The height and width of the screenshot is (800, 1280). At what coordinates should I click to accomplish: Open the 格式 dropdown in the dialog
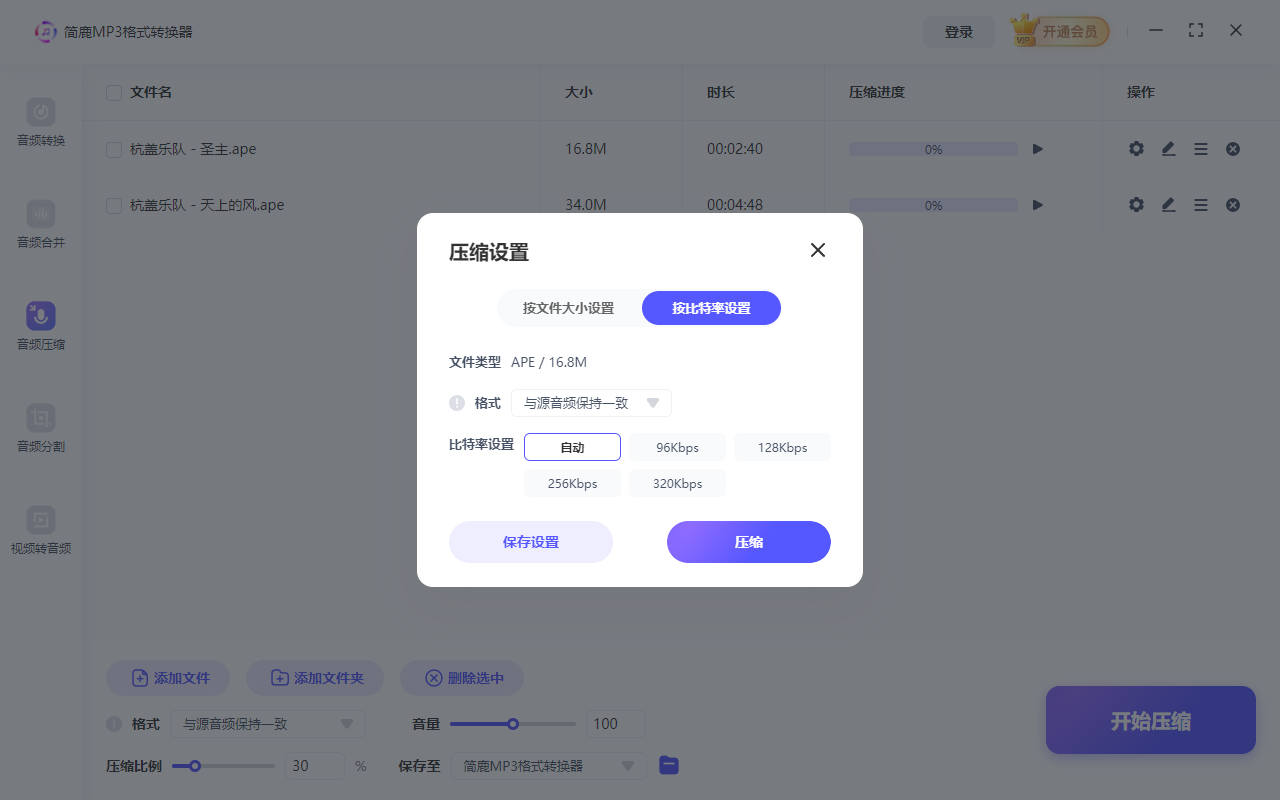click(591, 402)
